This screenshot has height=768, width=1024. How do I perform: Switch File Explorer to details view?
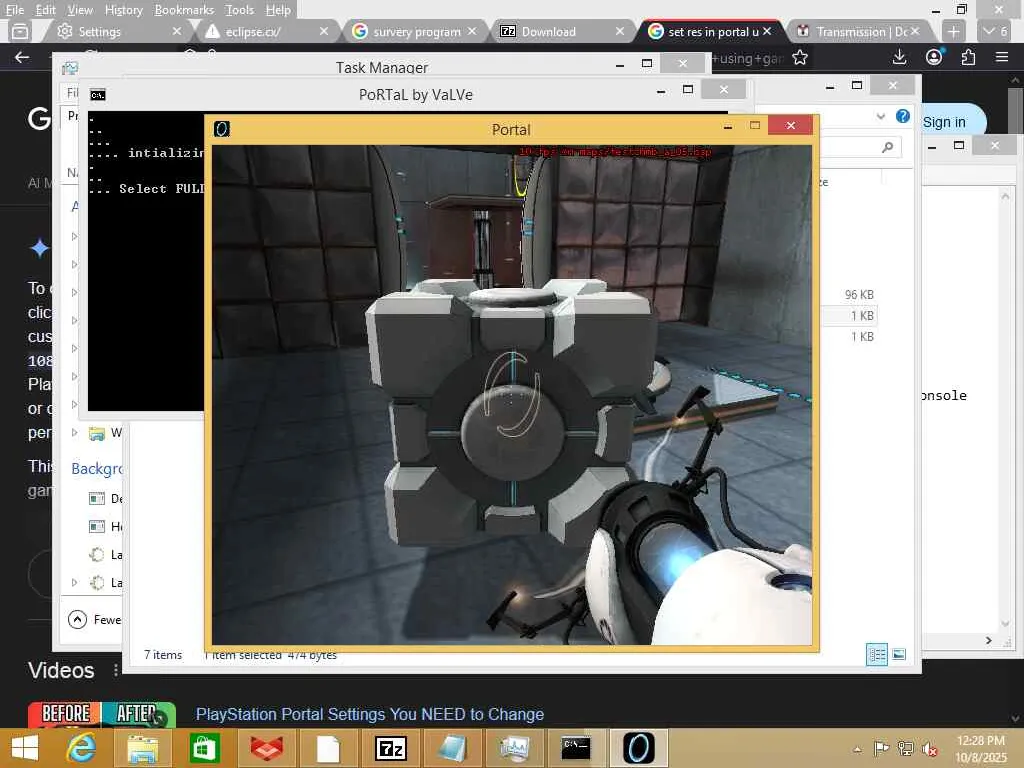click(x=876, y=654)
